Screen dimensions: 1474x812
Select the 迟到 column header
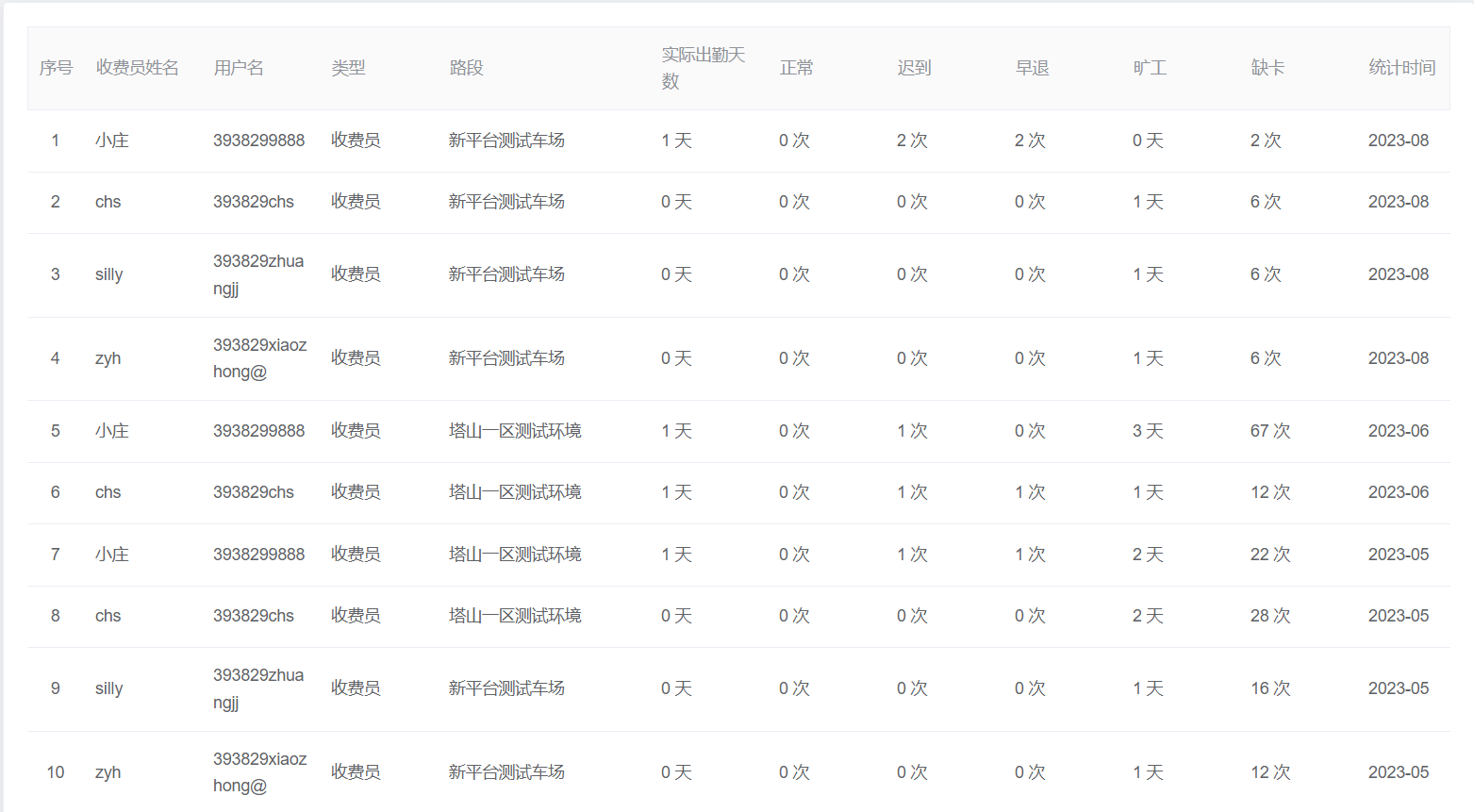click(914, 68)
